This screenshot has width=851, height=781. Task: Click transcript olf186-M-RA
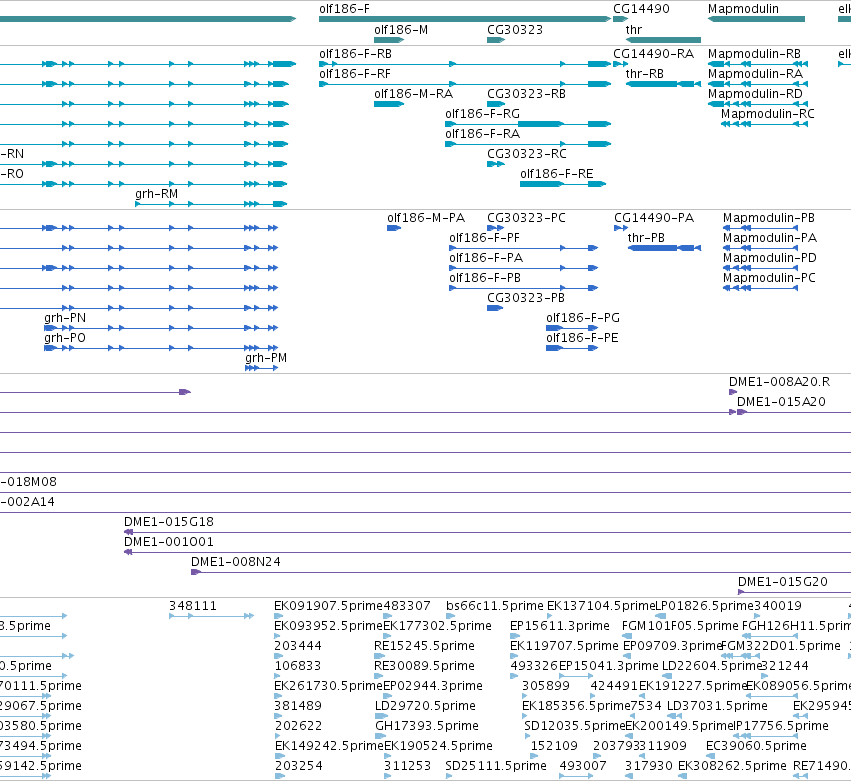[x=389, y=104]
